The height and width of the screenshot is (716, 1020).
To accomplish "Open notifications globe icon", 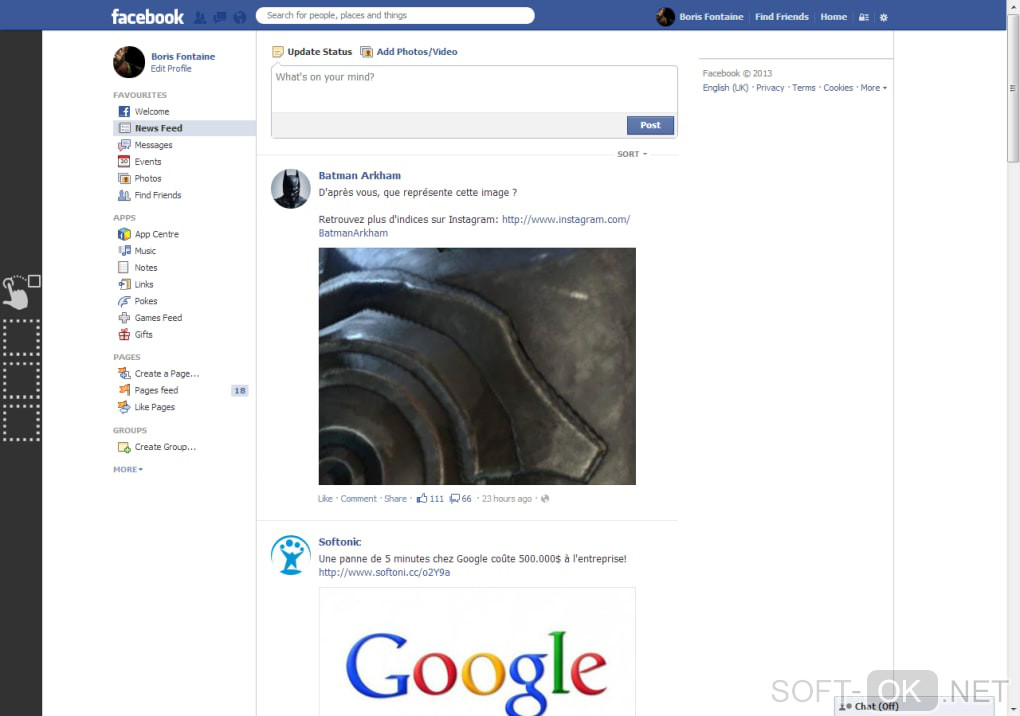I will [240, 18].
